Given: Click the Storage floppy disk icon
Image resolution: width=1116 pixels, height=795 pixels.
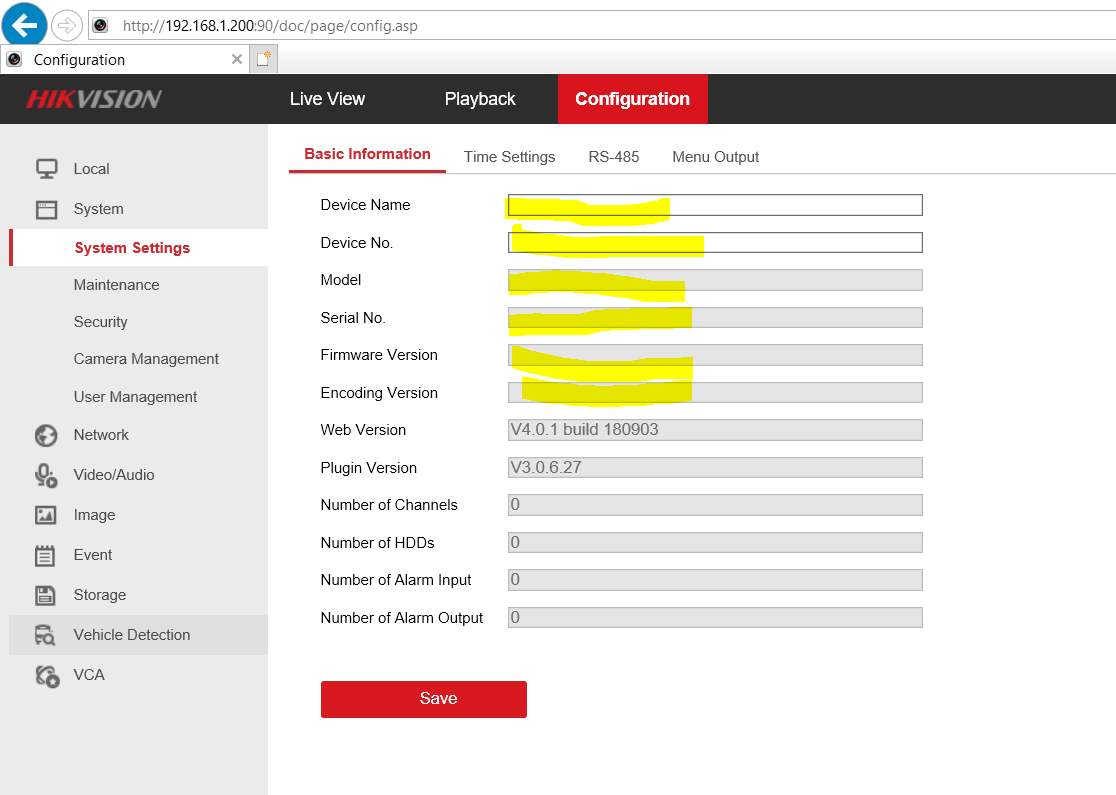Looking at the screenshot, I should click(x=46, y=595).
